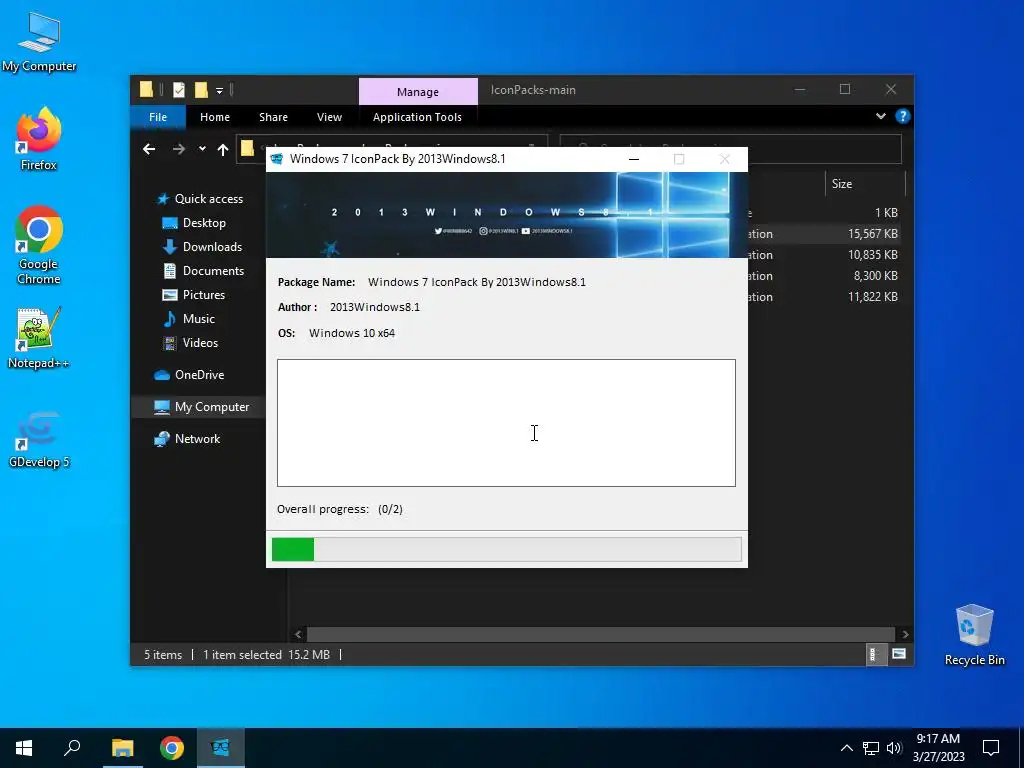Open recent locations dropdown arrow
Viewport: 1024px width, 768px height.
(202, 149)
